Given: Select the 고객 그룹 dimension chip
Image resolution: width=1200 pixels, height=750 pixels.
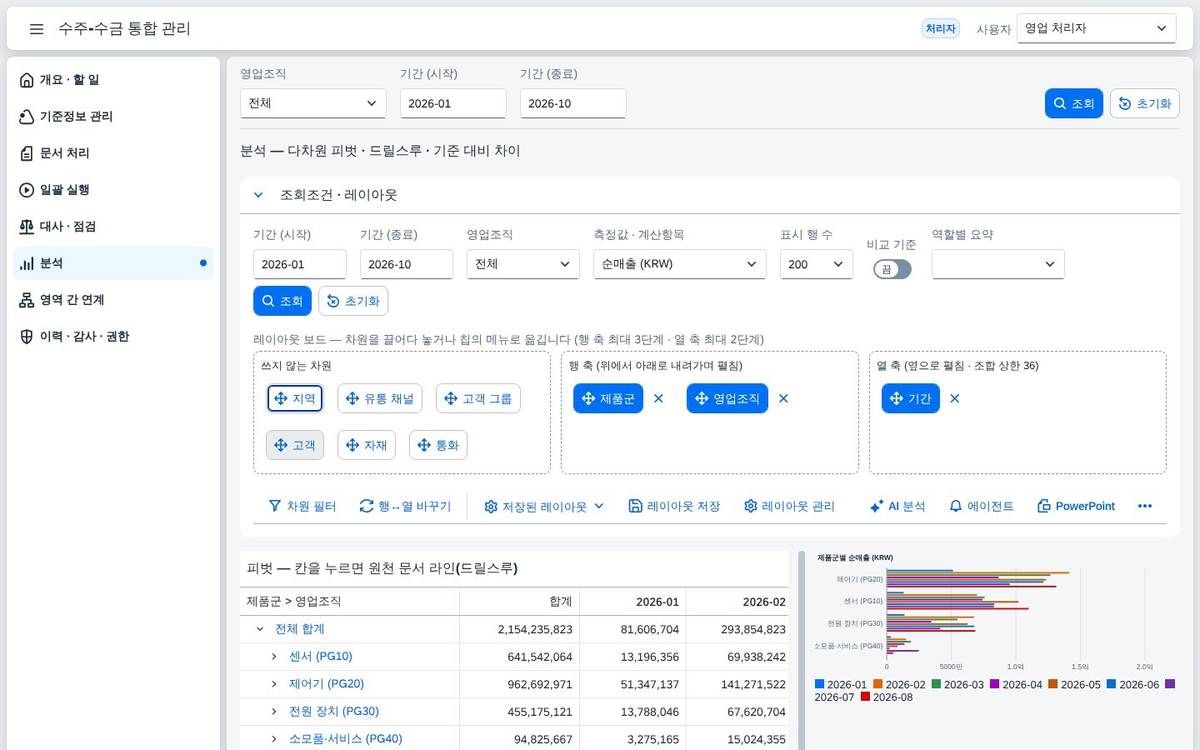Looking at the screenshot, I should (x=478, y=398).
